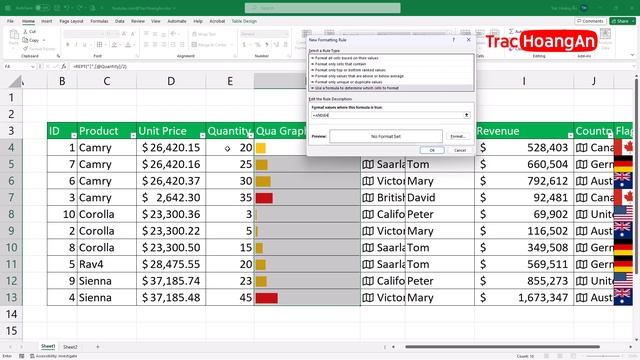Click the Accounting Number Format dollar icon
Image resolution: width=640 pixels, height=360 pixels.
244,44
